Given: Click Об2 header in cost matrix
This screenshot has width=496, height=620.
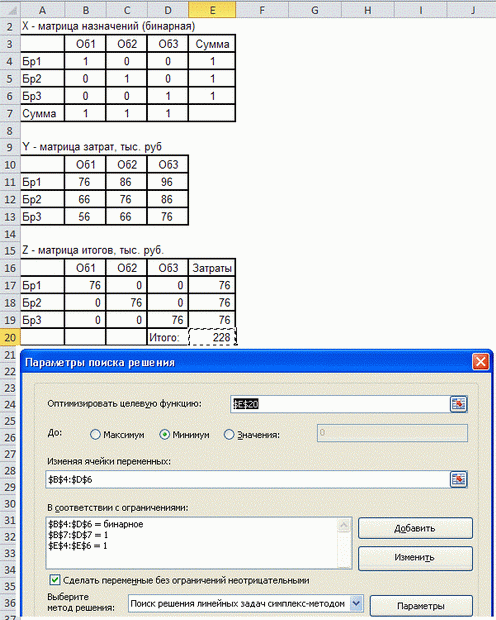Looking at the screenshot, I should [126, 164].
